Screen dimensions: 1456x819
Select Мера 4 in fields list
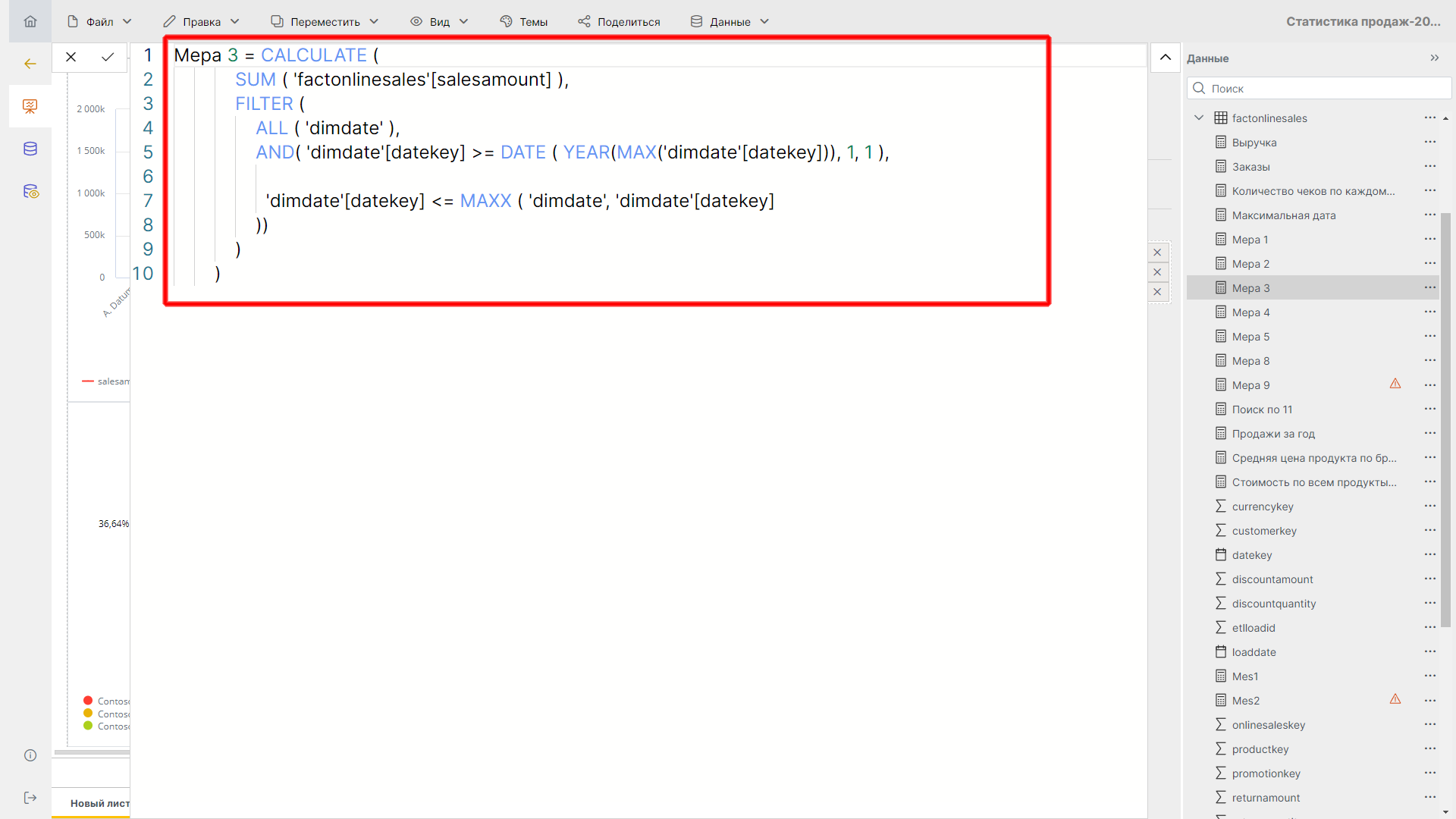(x=1250, y=312)
